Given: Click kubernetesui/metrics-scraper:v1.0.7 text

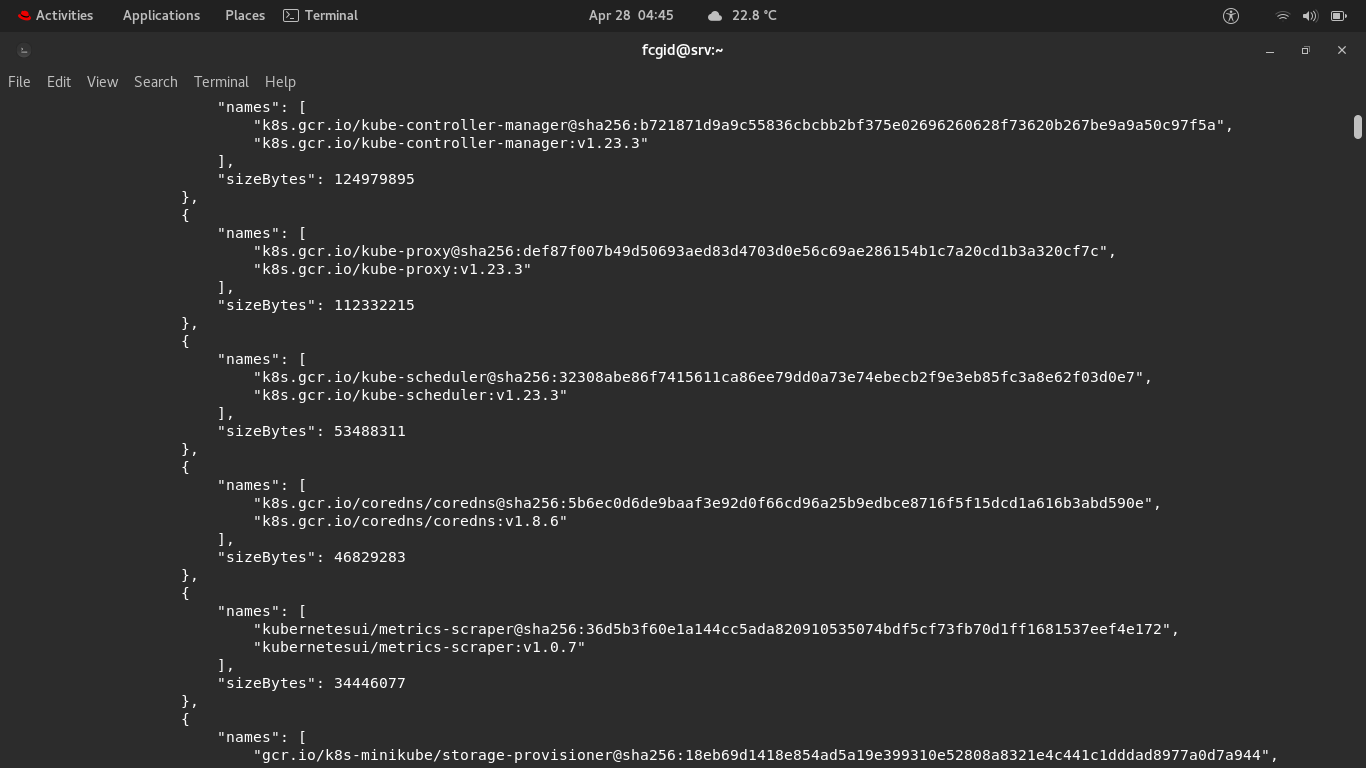Looking at the screenshot, I should tap(419, 647).
